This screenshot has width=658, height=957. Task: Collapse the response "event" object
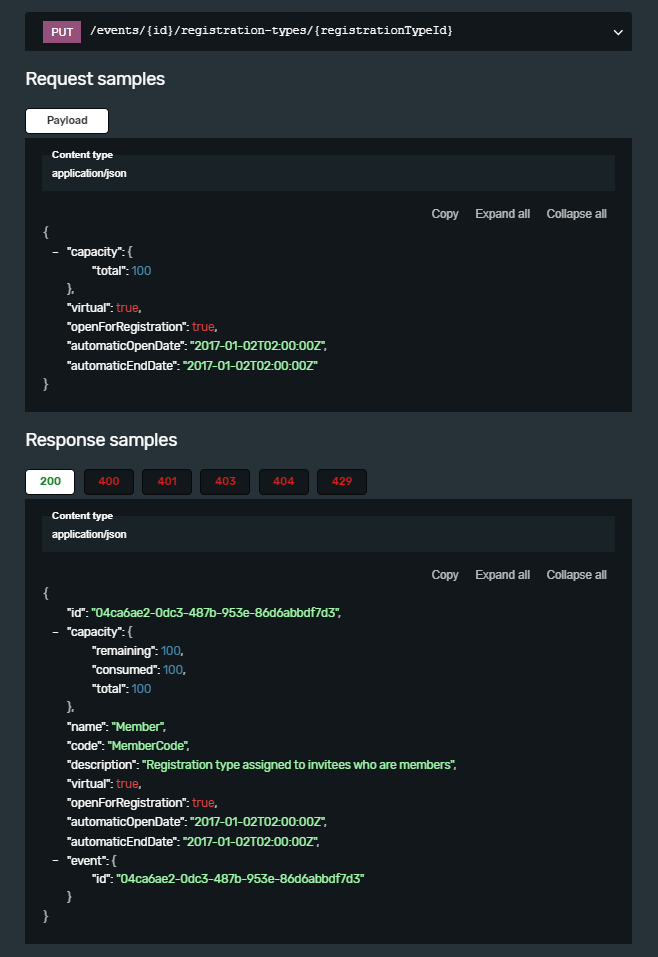tap(56, 860)
